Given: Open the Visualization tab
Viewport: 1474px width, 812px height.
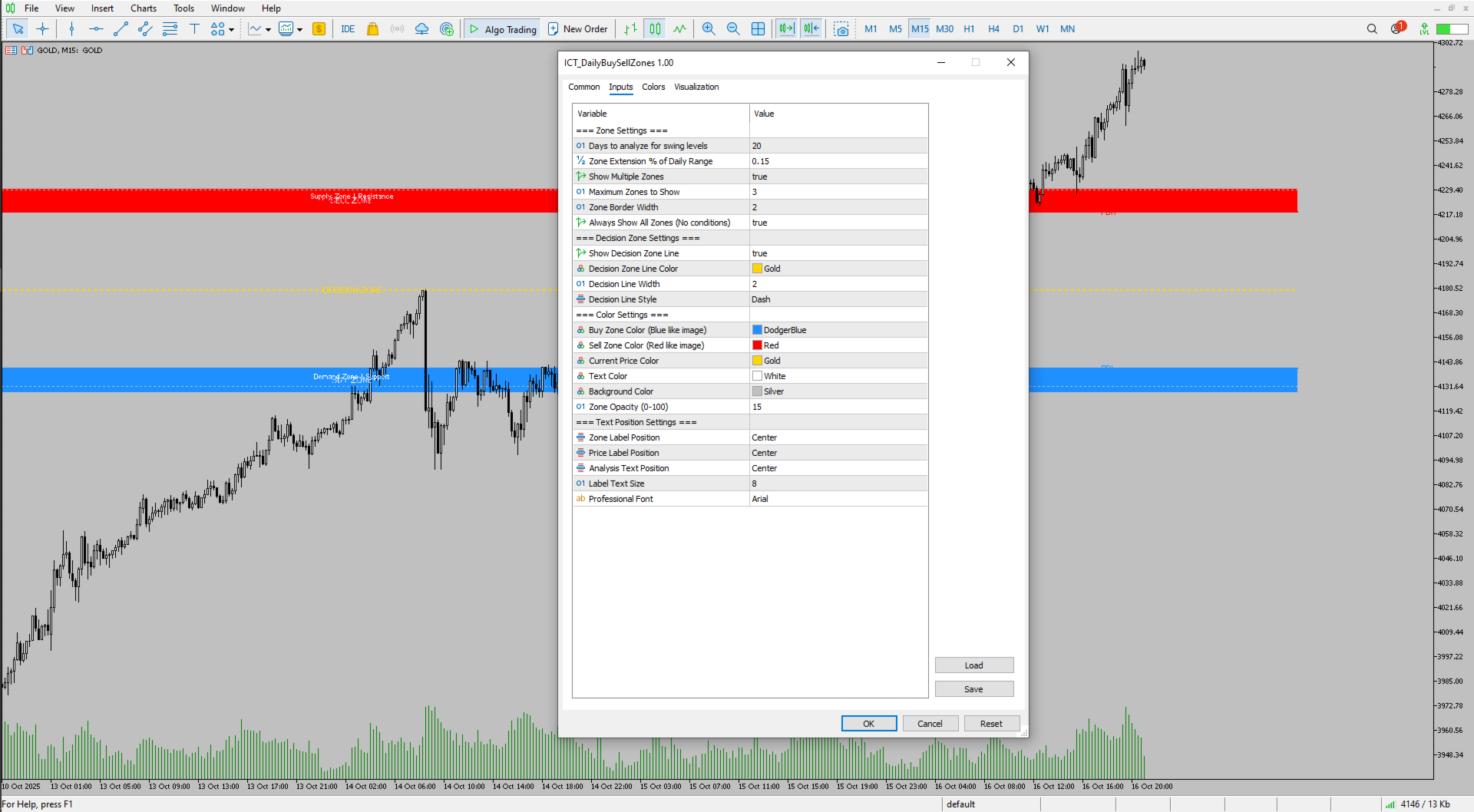Looking at the screenshot, I should coord(696,87).
